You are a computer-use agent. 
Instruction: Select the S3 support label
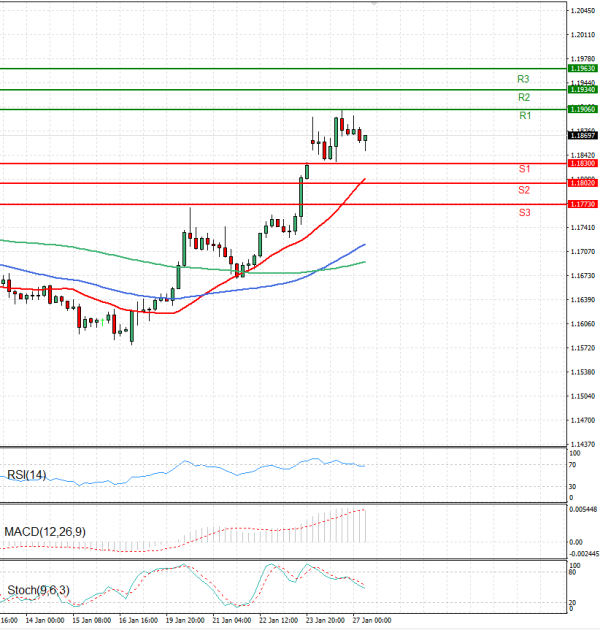(x=524, y=213)
